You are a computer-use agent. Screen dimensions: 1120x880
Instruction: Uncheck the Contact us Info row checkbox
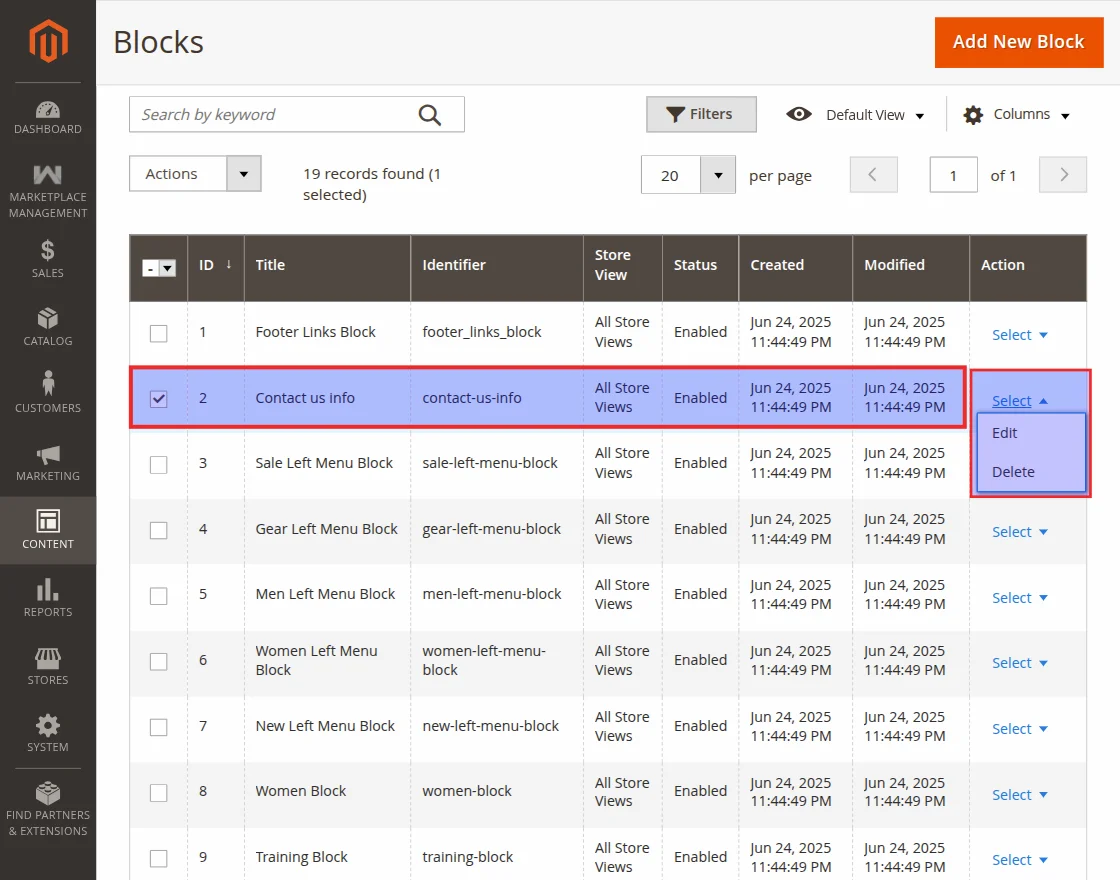click(x=158, y=397)
